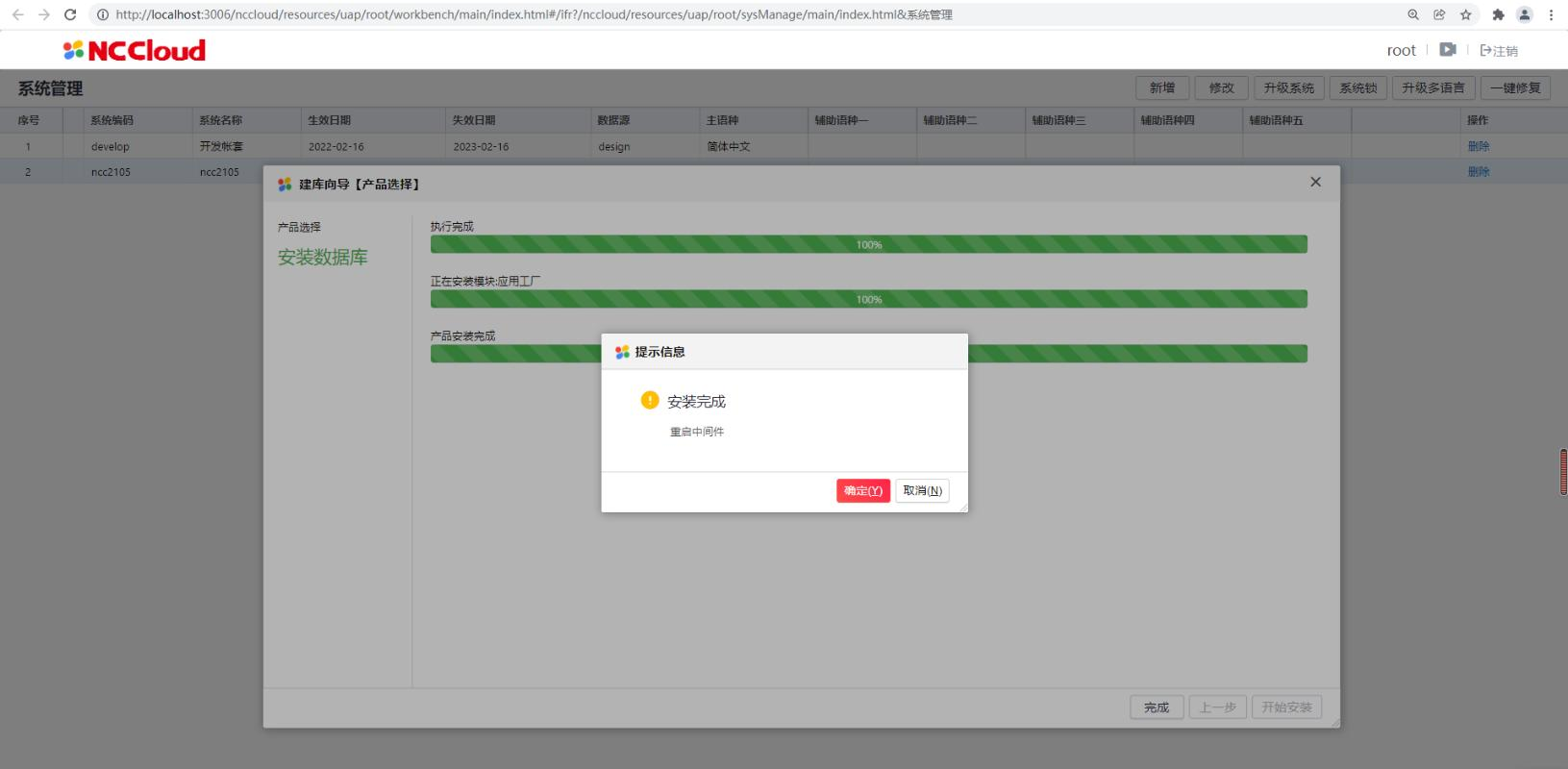The height and width of the screenshot is (769, 1568).
Task: Click the resize grip of 提示信息 dialog
Action: pyautogui.click(x=962, y=507)
